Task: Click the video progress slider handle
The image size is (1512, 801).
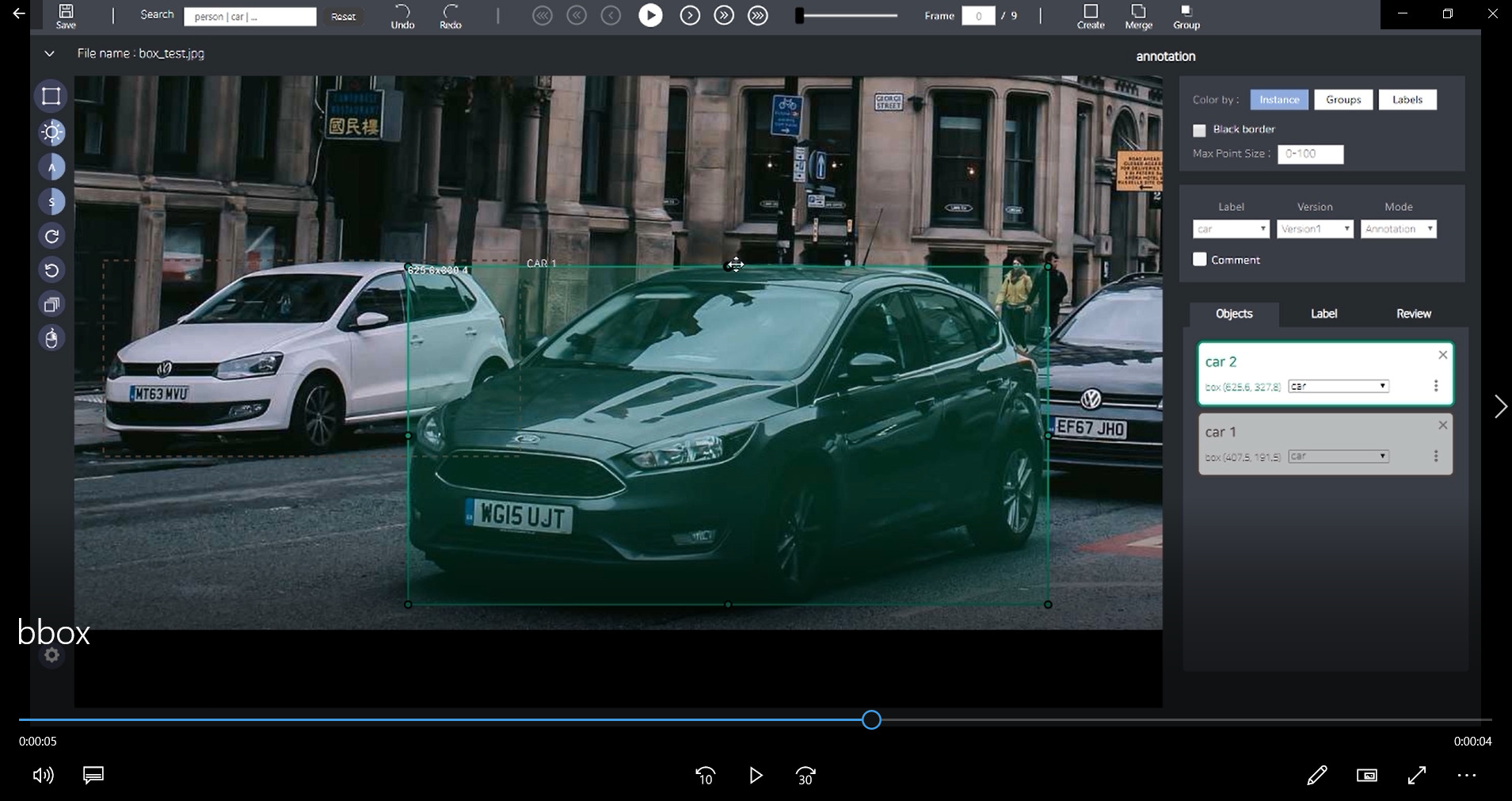Action: click(871, 719)
